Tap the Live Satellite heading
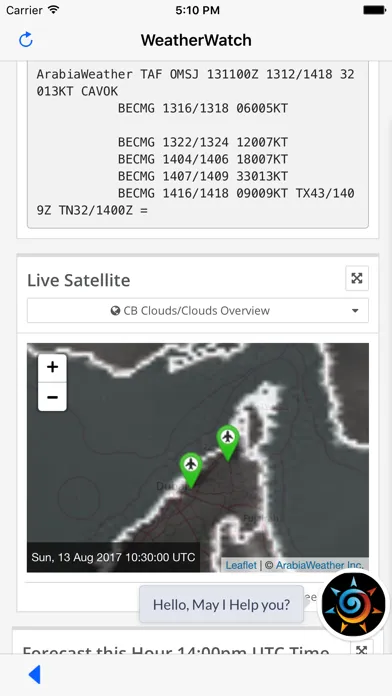 79,281
